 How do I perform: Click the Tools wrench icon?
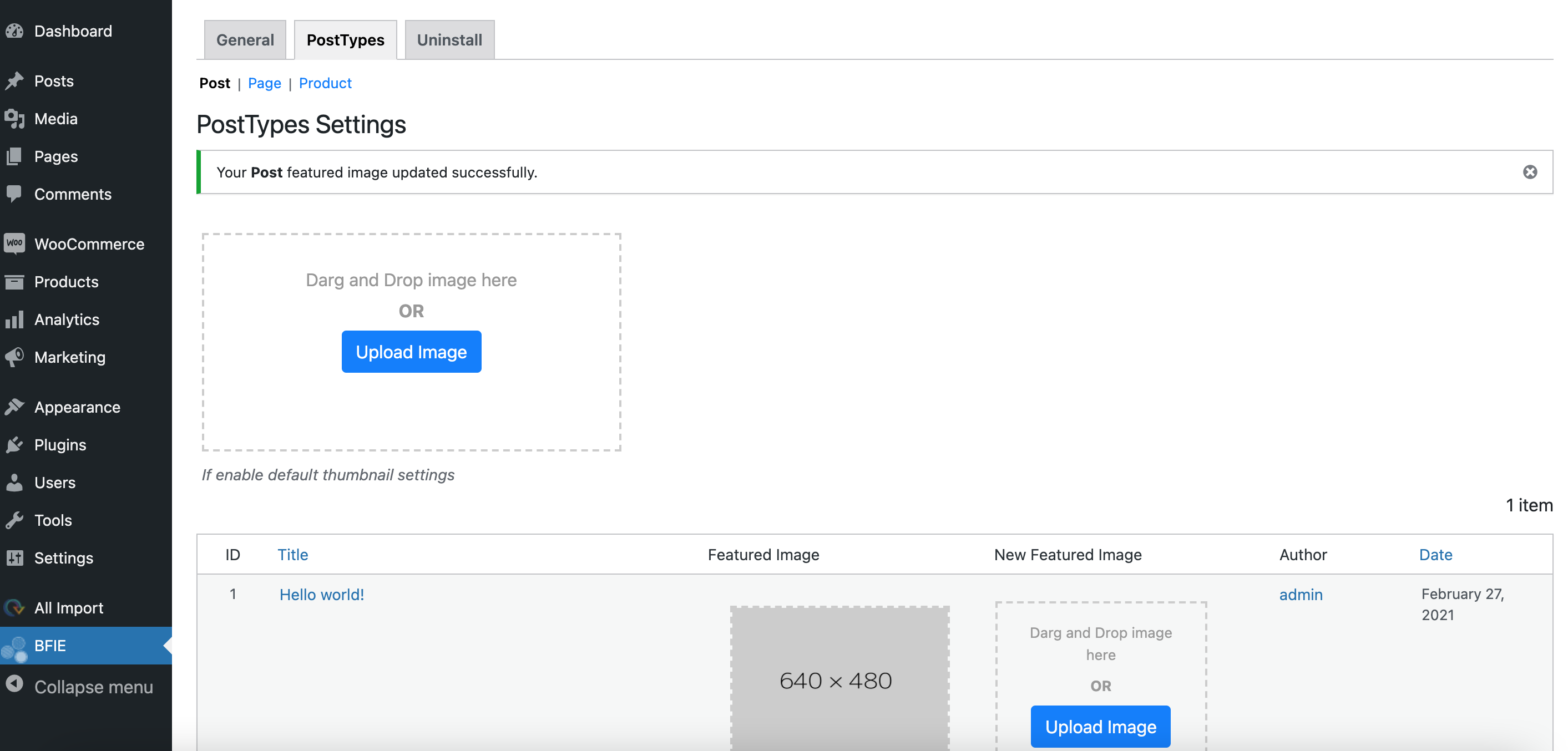14,520
